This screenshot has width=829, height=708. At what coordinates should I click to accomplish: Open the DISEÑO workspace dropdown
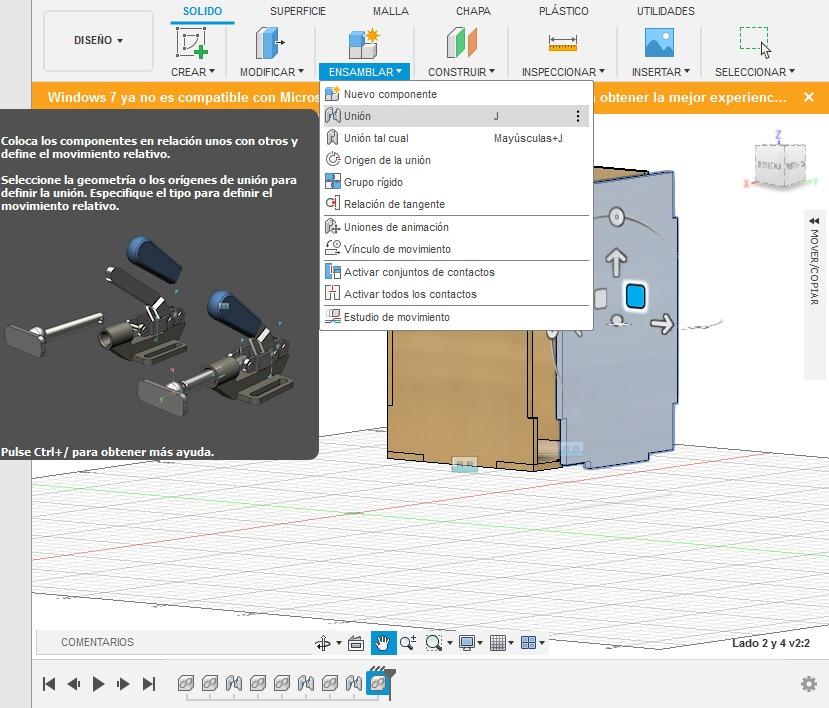98,41
